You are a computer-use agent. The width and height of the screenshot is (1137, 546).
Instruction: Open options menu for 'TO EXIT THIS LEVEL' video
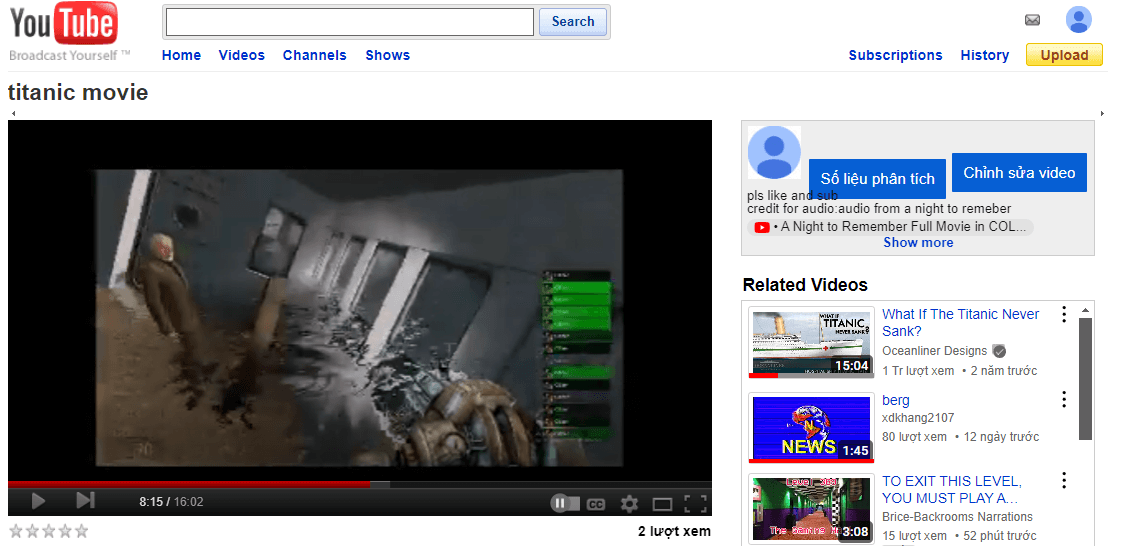1064,481
